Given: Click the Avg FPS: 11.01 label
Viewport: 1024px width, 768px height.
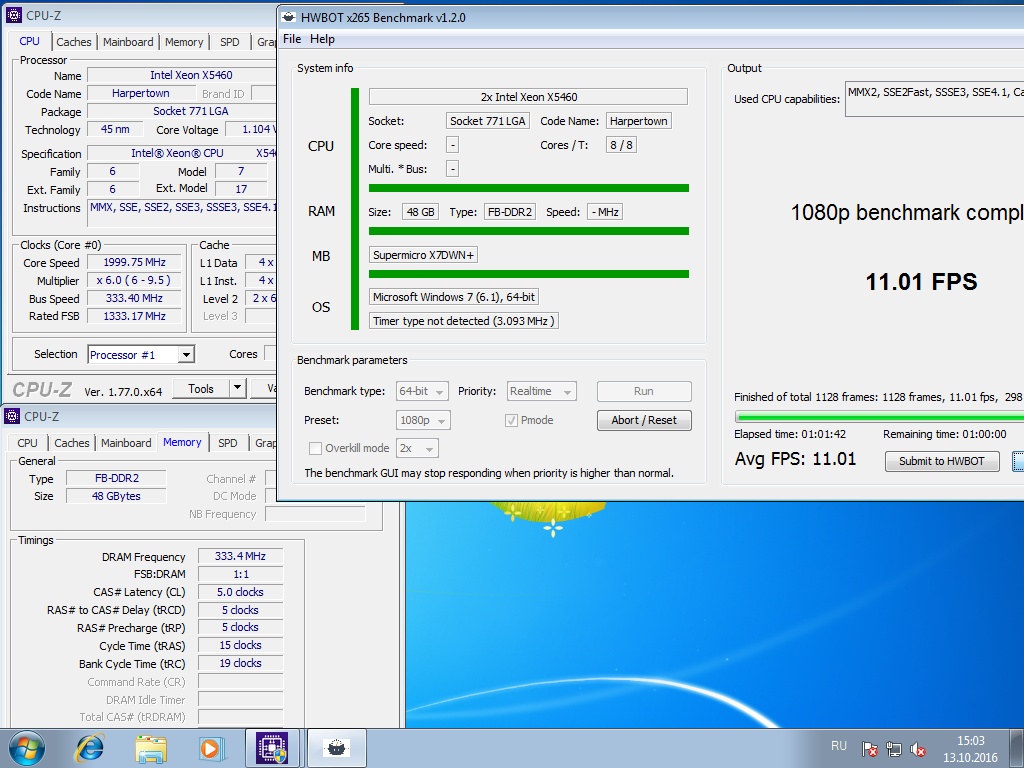Looking at the screenshot, I should (795, 459).
